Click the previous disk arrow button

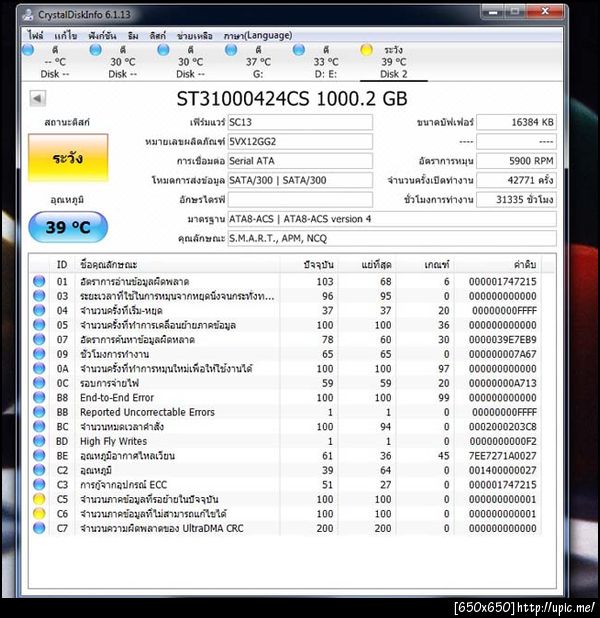[x=37, y=98]
